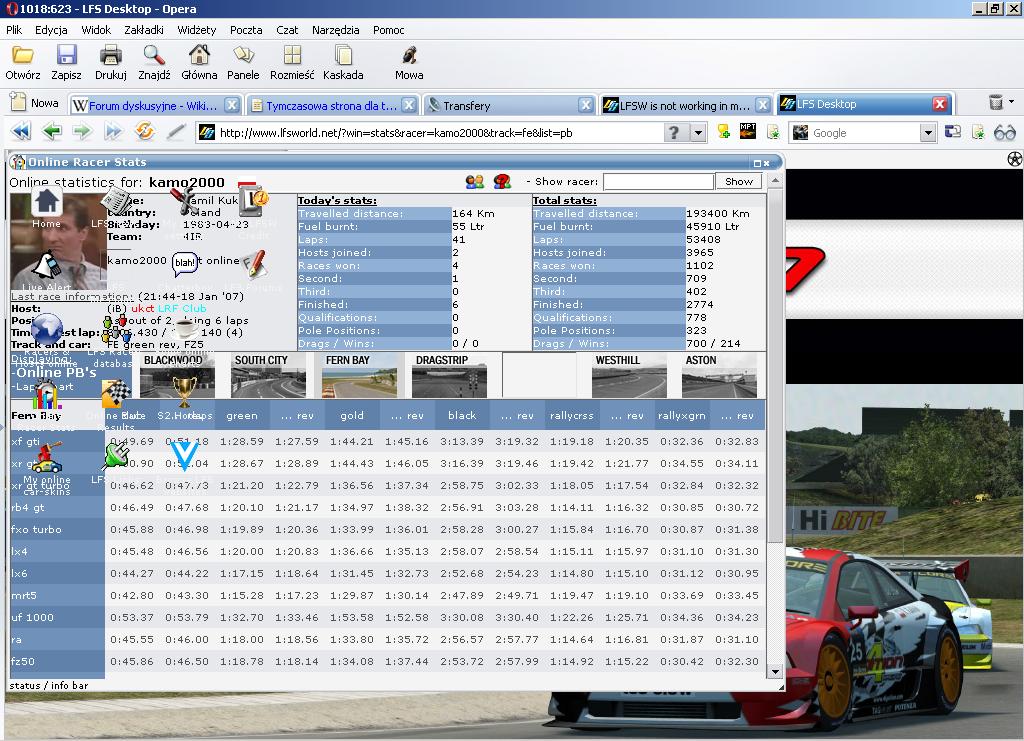The width and height of the screenshot is (1024, 741).
Task: Click the two-people icon near Show racer
Action: coord(475,181)
